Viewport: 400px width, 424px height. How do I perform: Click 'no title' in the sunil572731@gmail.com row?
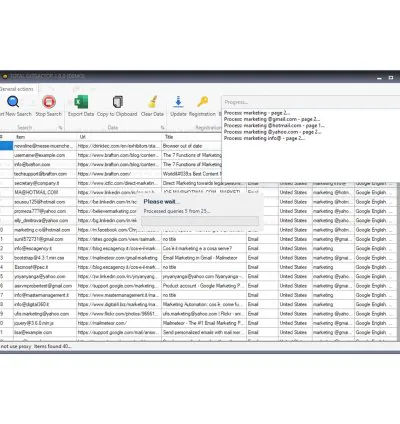pos(204,239)
